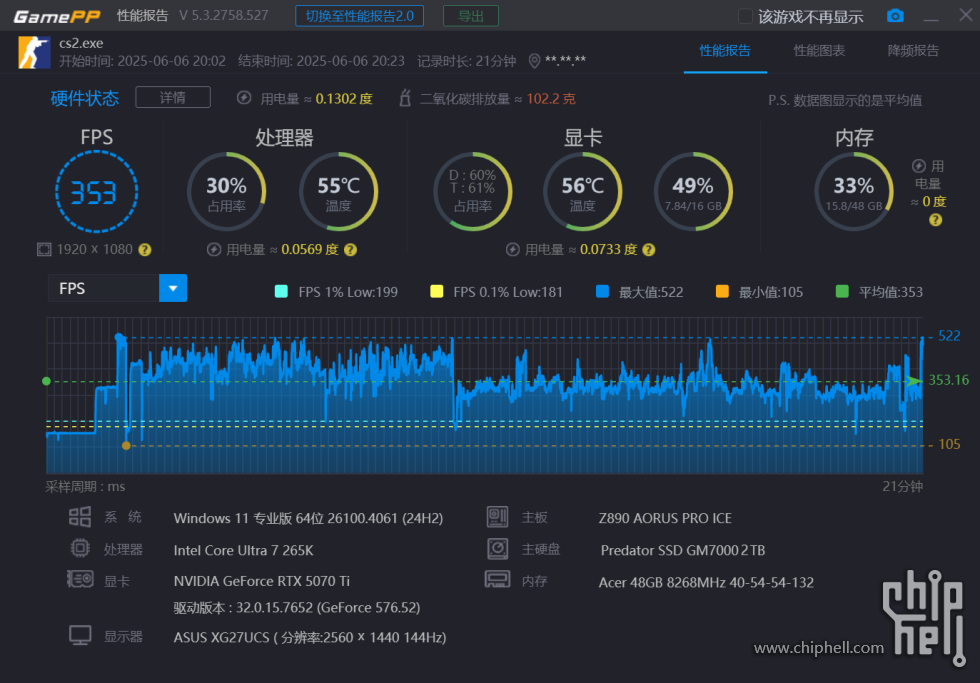Click the GPU 56℃ temperature gauge
980x683 pixels.
pyautogui.click(x=582, y=192)
